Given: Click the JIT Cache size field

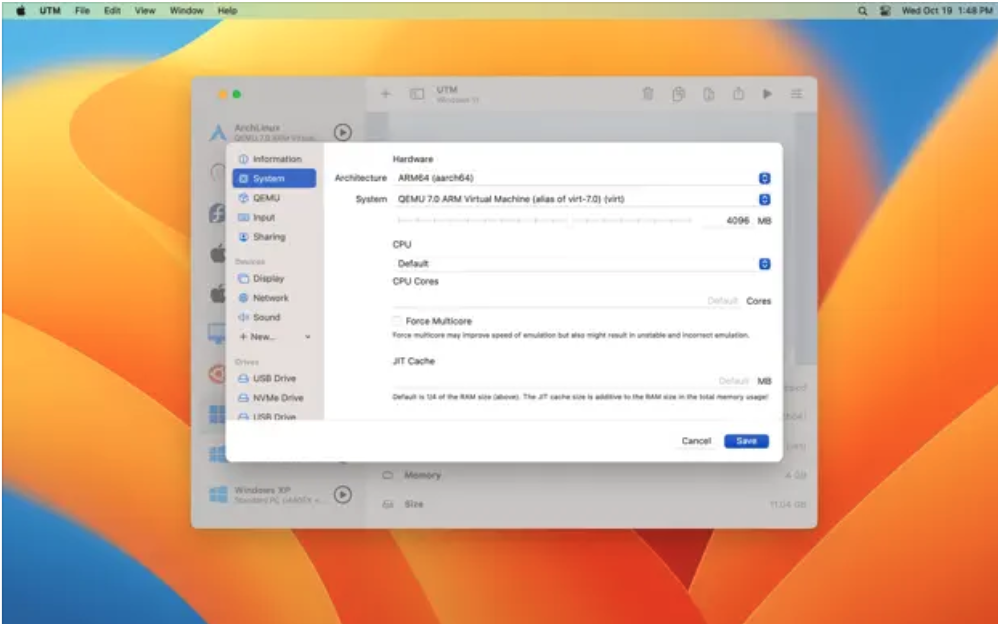Looking at the screenshot, I should [x=572, y=381].
